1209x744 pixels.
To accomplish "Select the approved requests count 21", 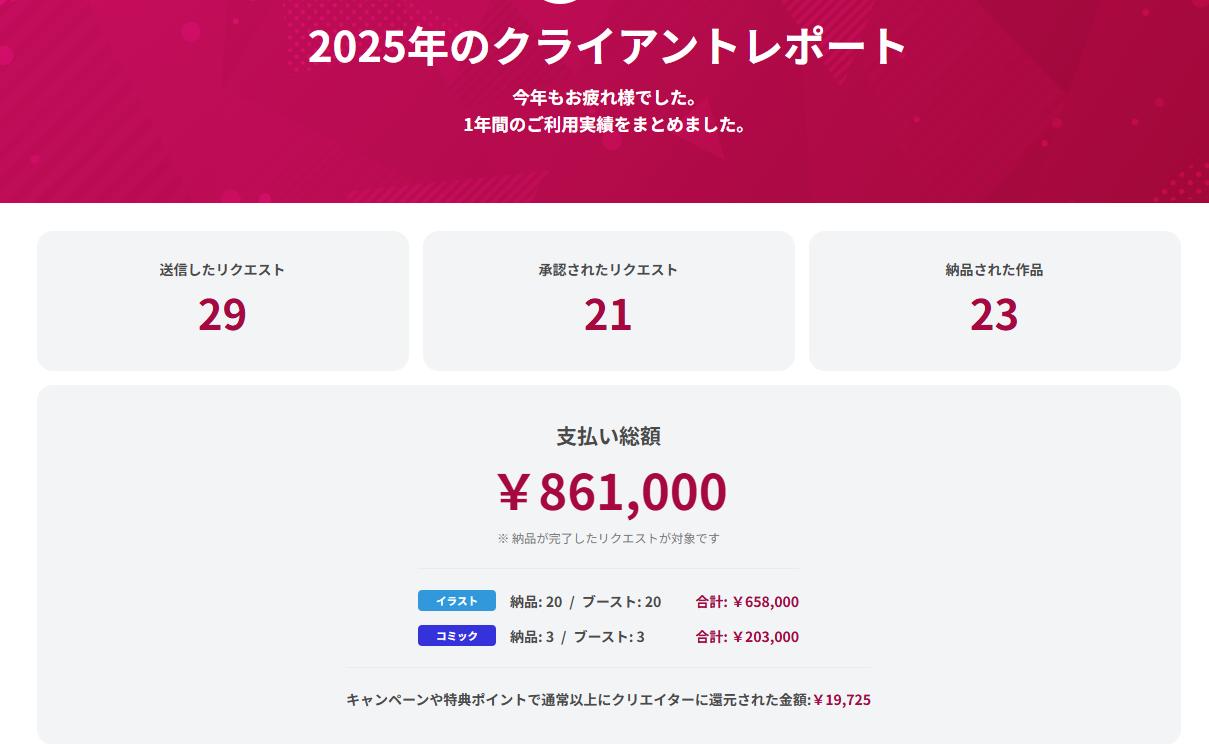I will tap(608, 315).
